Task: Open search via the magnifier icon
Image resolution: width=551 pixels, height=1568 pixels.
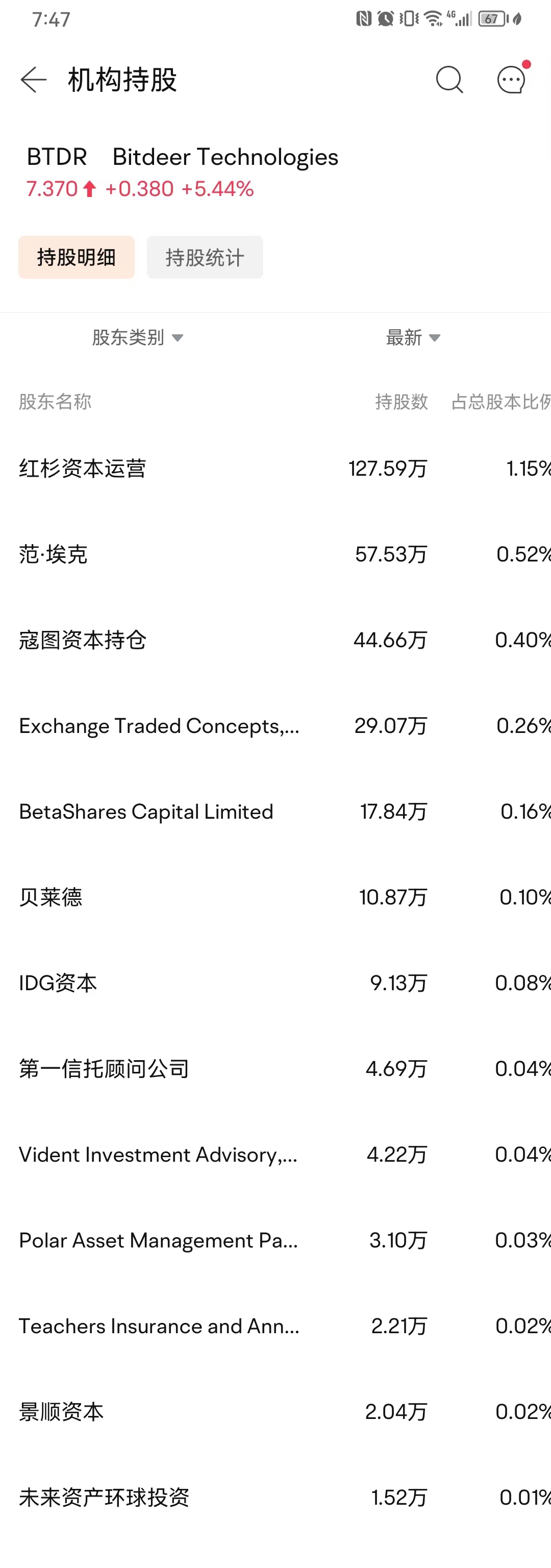Action: [449, 80]
